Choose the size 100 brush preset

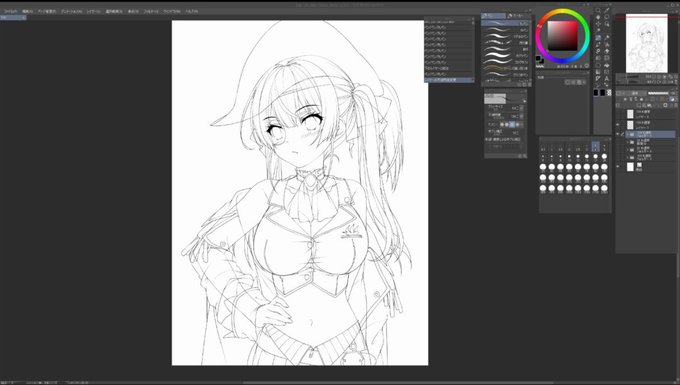[x=604, y=168]
